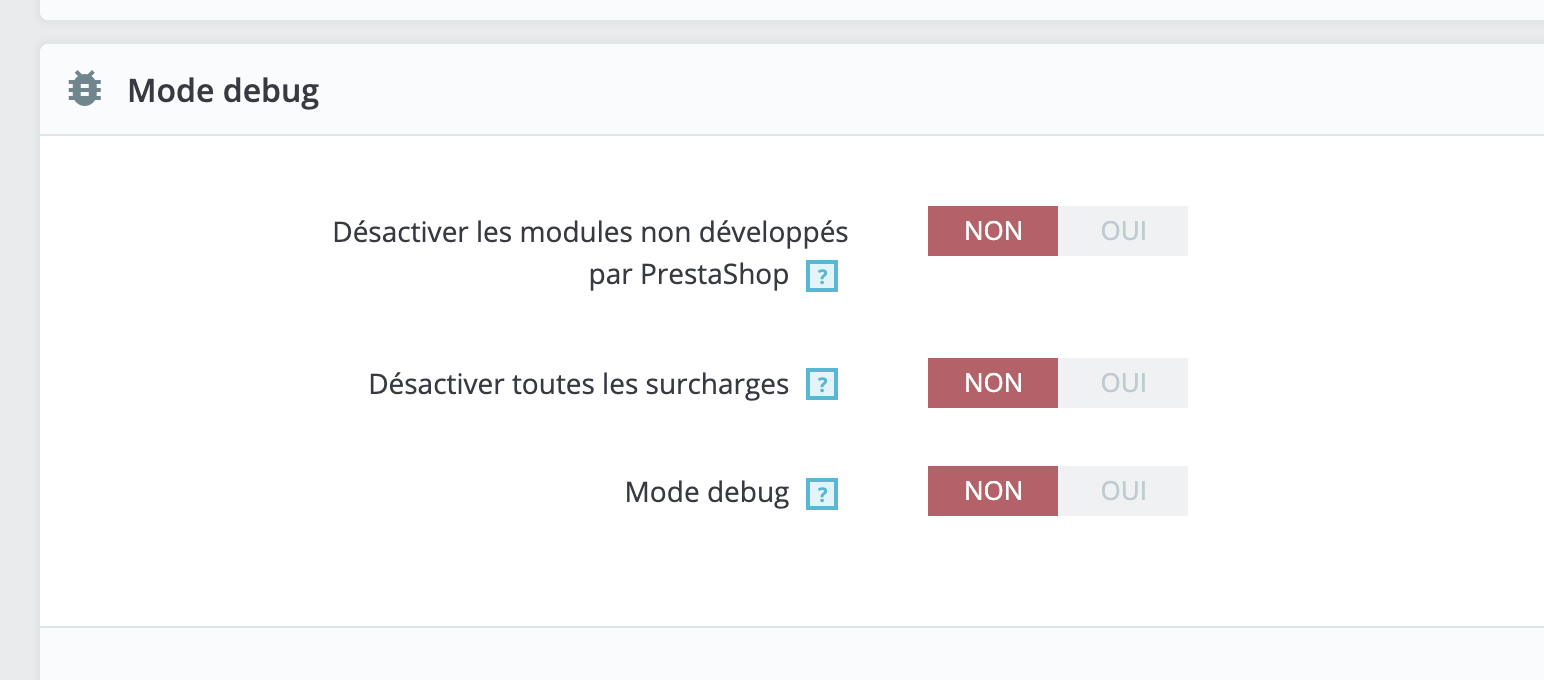This screenshot has width=1544, height=680.
Task: Click the Désactiver toutes les surcharges label
Action: coord(578,384)
